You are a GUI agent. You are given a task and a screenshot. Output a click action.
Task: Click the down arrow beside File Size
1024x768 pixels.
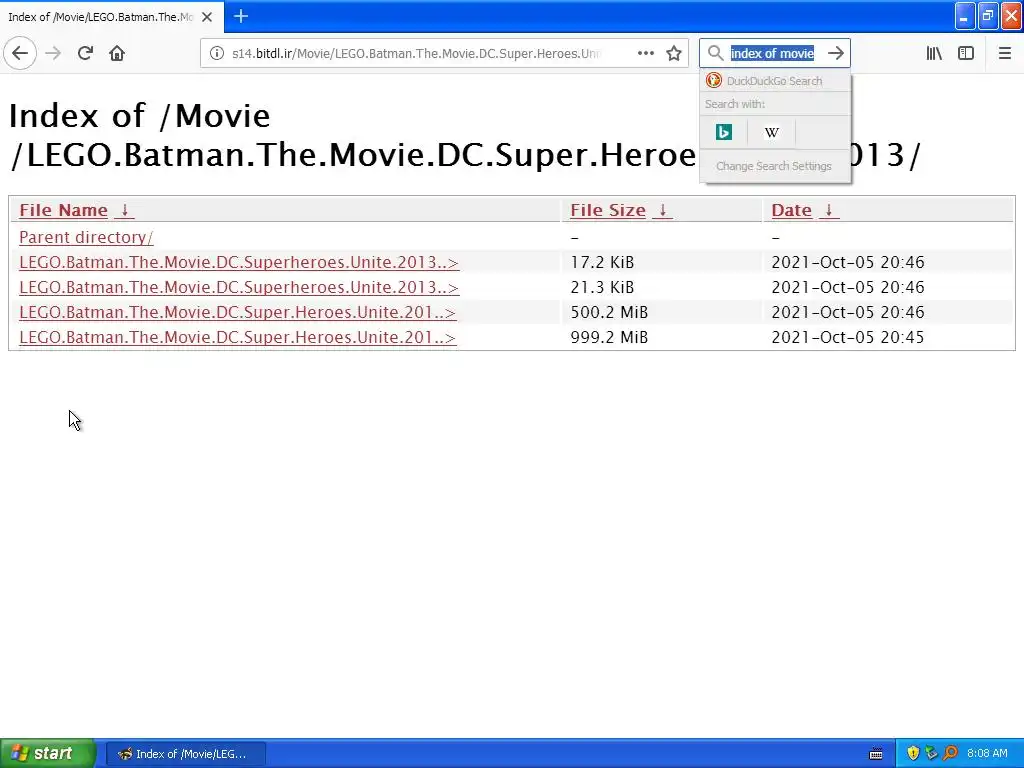pyautogui.click(x=662, y=210)
